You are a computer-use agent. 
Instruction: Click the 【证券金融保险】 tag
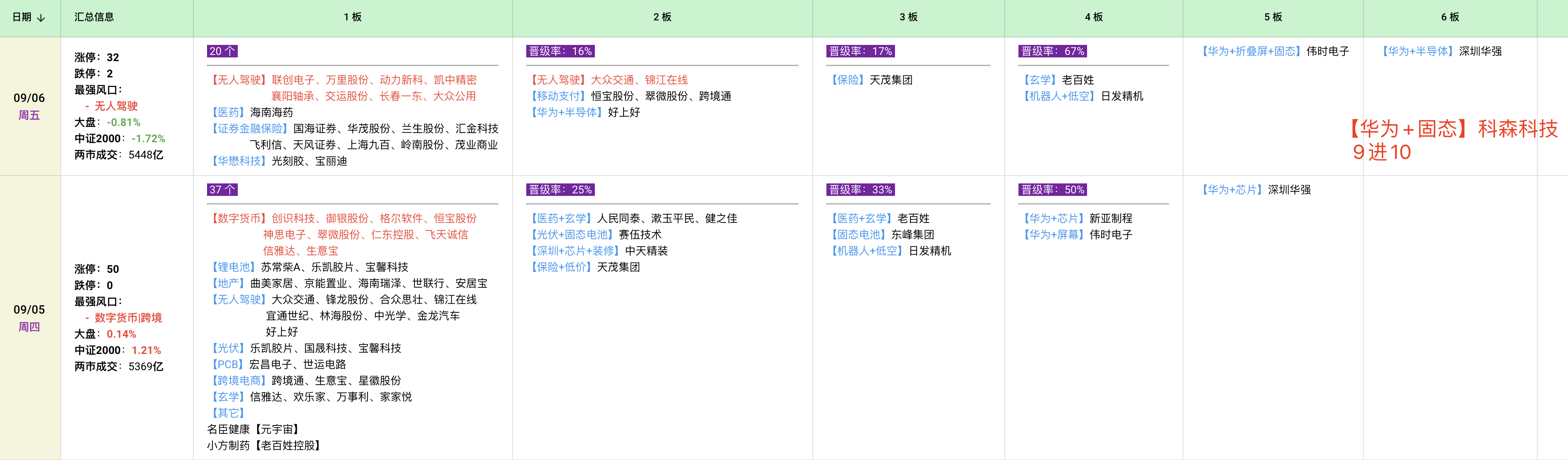click(x=250, y=129)
